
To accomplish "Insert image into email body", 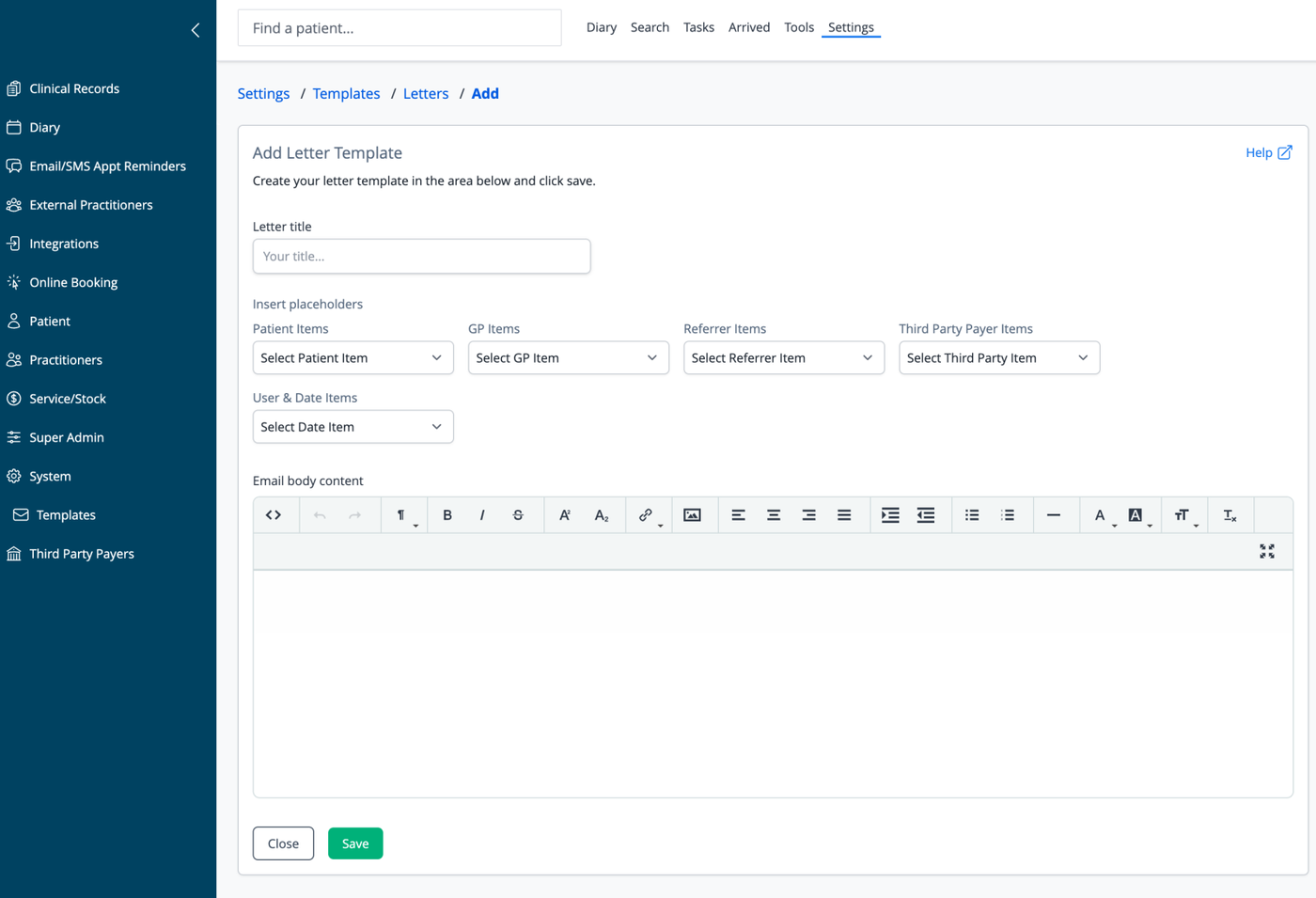I will (x=692, y=515).
